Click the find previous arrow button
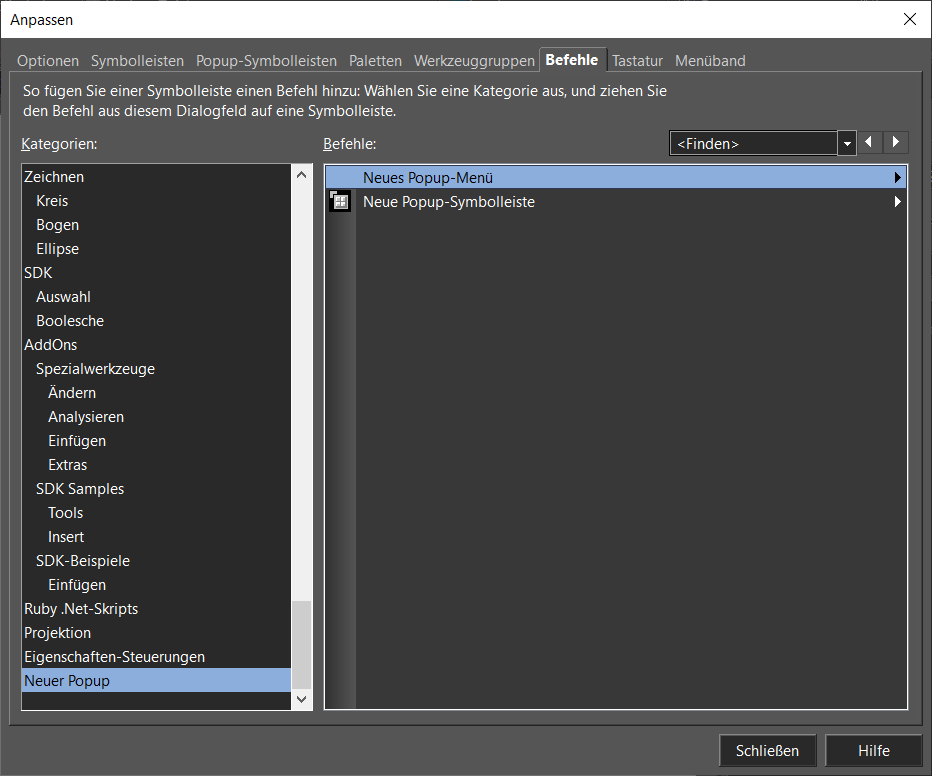The width and height of the screenshot is (932, 776). (870, 143)
